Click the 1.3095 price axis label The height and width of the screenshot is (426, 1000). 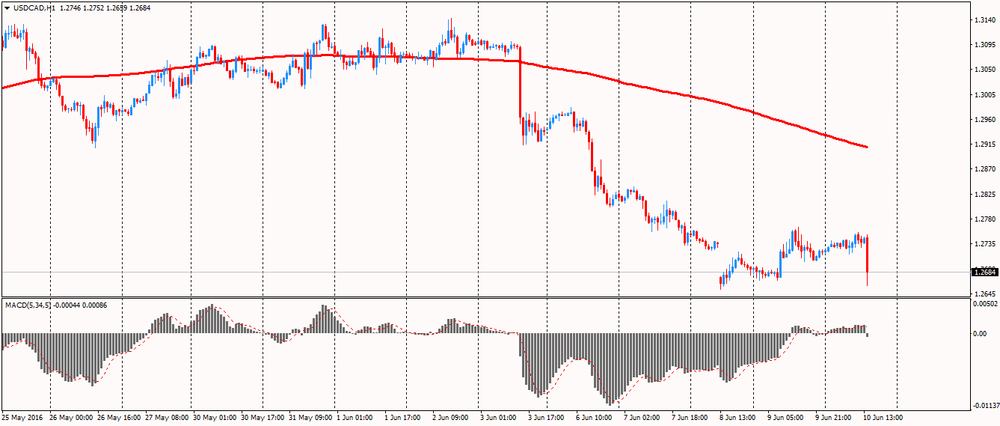click(983, 45)
